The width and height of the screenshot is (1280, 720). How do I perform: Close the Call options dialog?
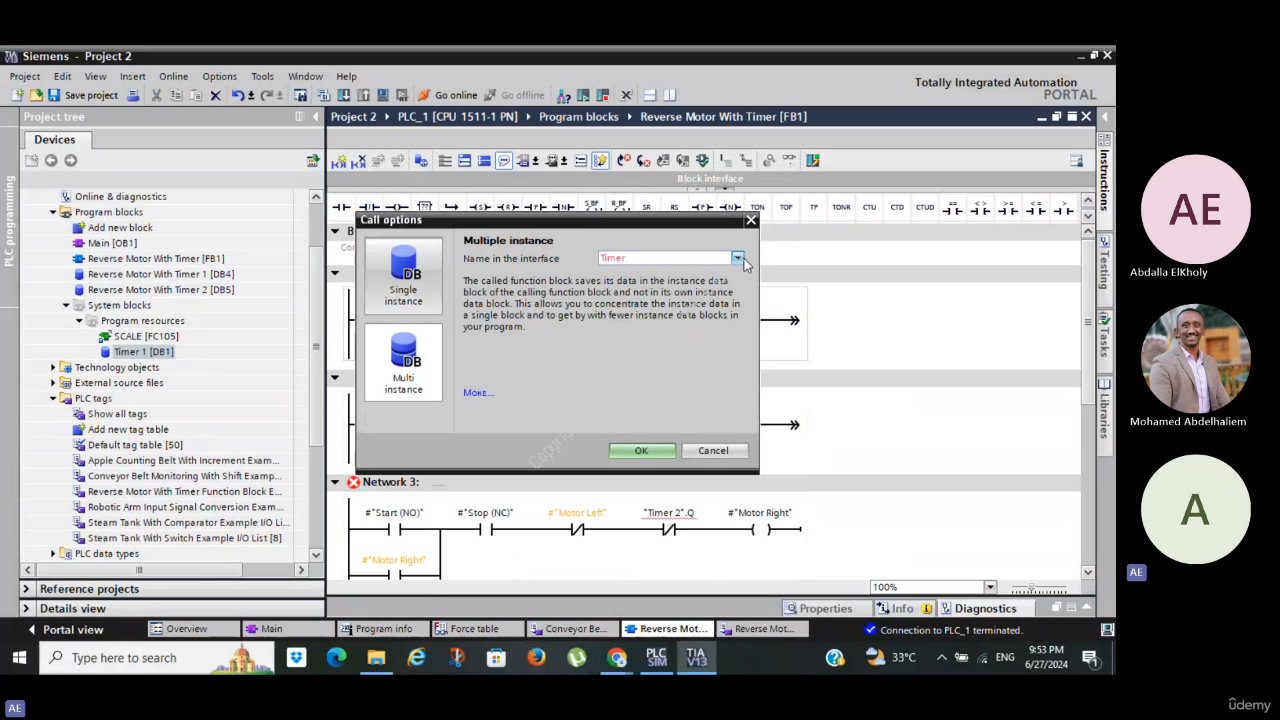750,220
